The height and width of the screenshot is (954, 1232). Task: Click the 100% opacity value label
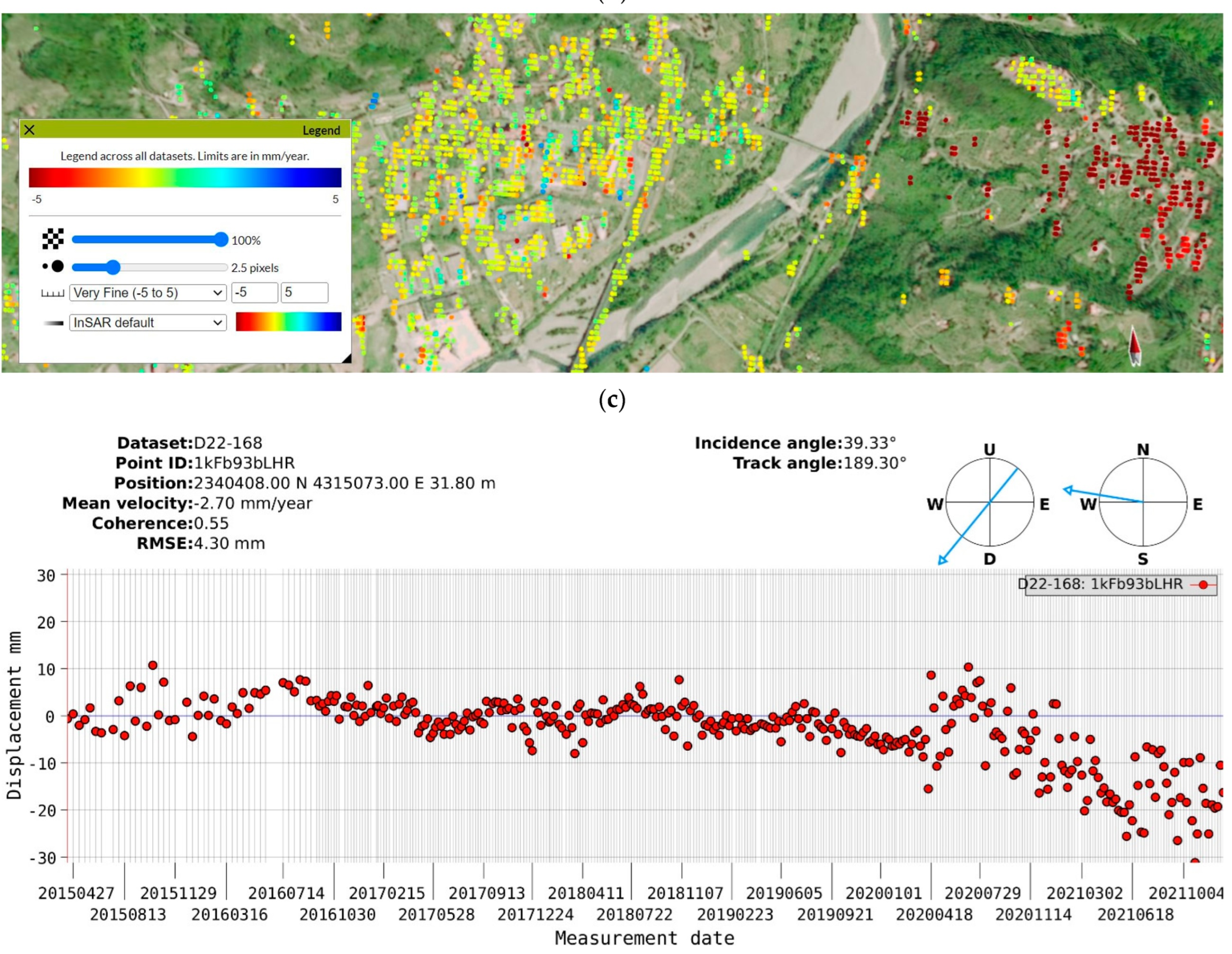(x=246, y=241)
